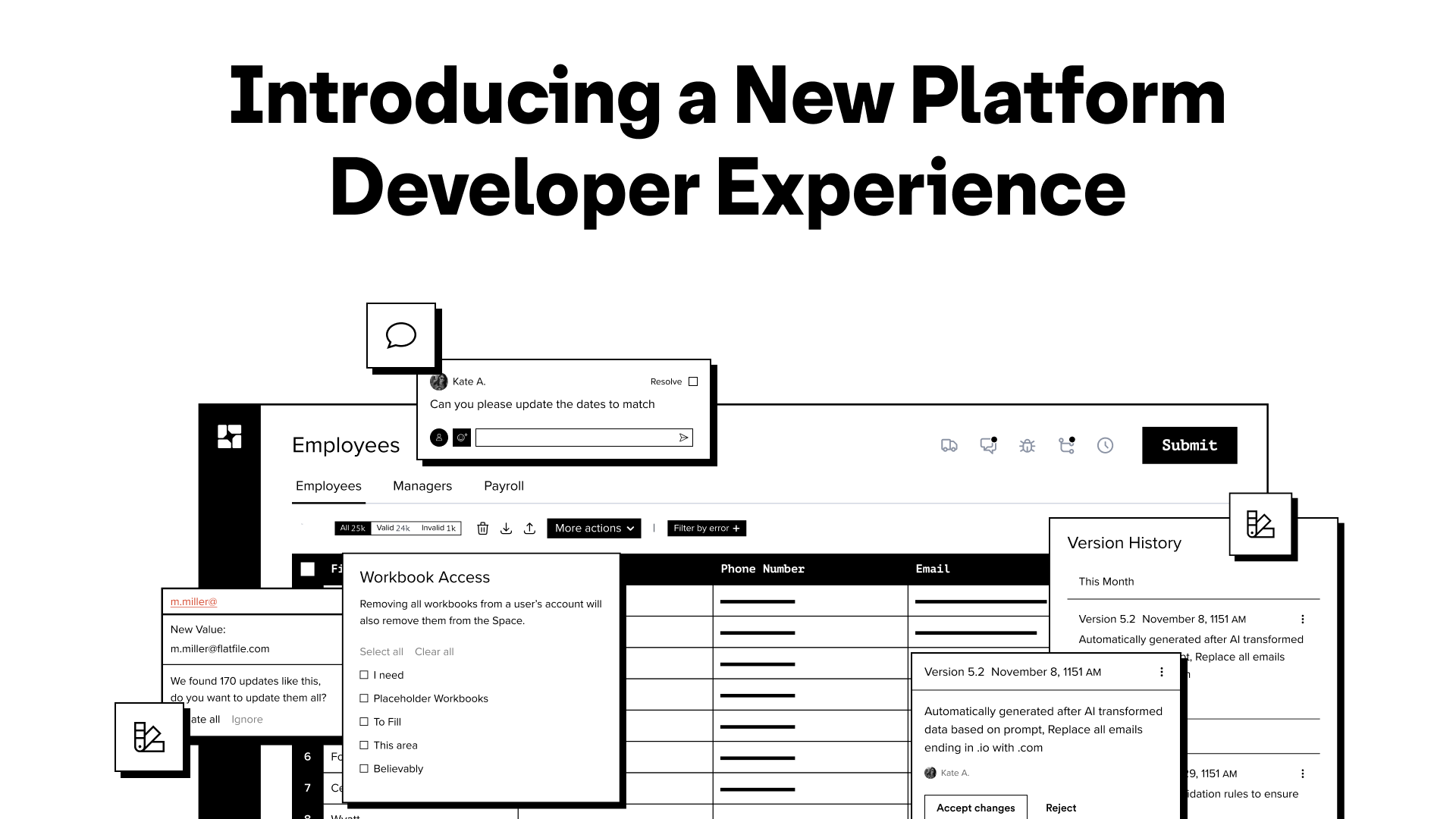
Task: Click the Accept changes button
Action: click(x=975, y=808)
